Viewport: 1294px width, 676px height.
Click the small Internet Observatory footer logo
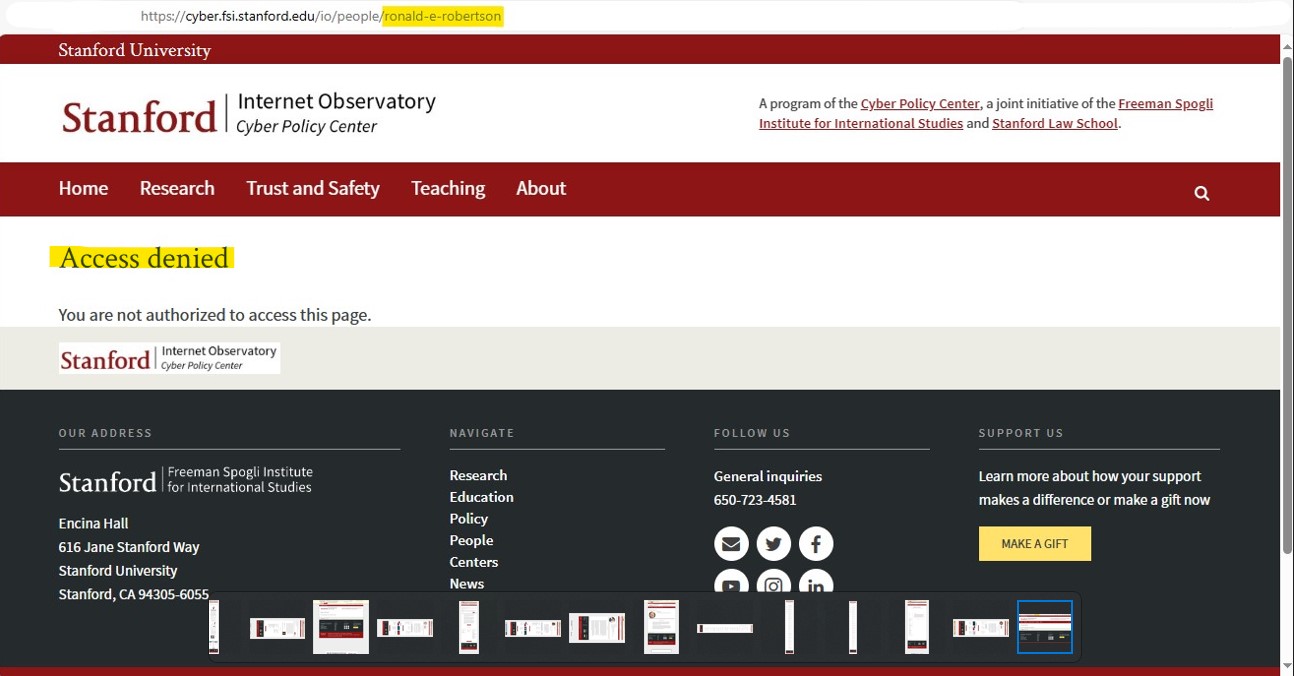(x=169, y=358)
